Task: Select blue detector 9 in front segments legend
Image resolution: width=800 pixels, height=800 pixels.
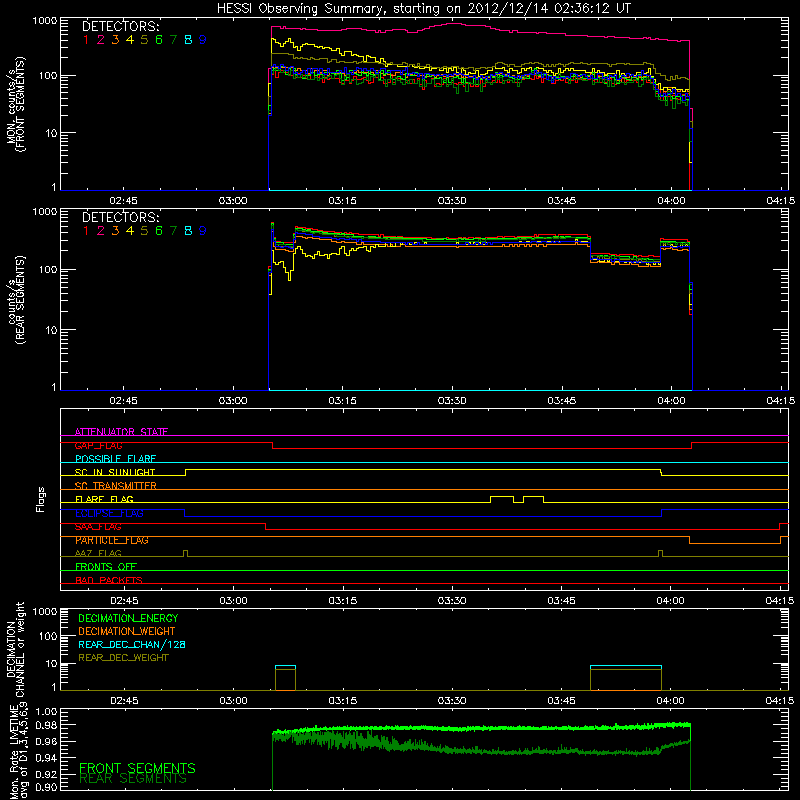Action: 203,40
